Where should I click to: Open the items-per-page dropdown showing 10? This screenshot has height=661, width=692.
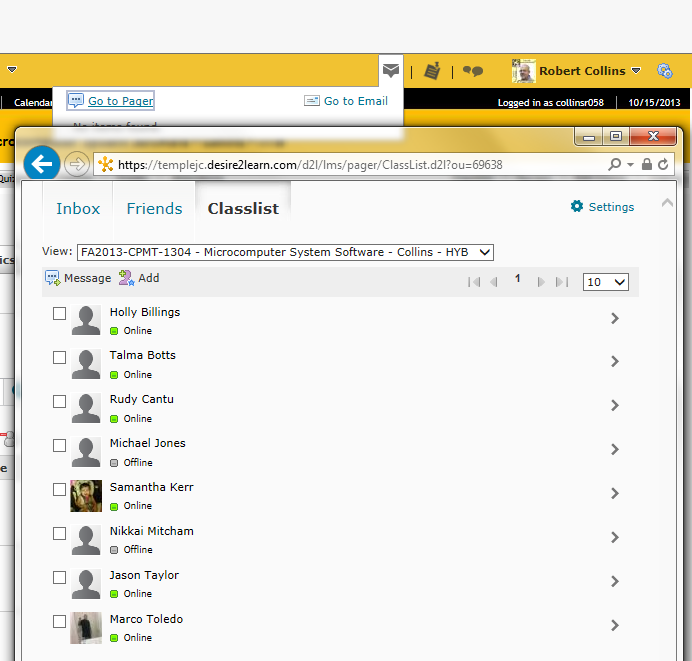[x=605, y=282]
